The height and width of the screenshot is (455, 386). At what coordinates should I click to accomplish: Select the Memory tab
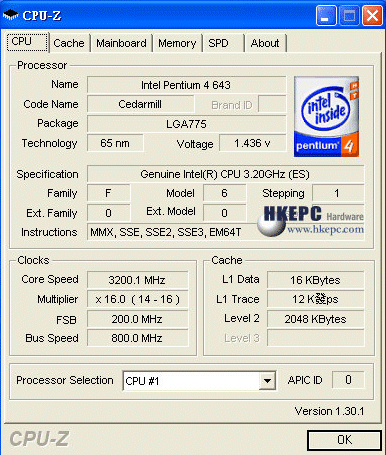click(177, 43)
